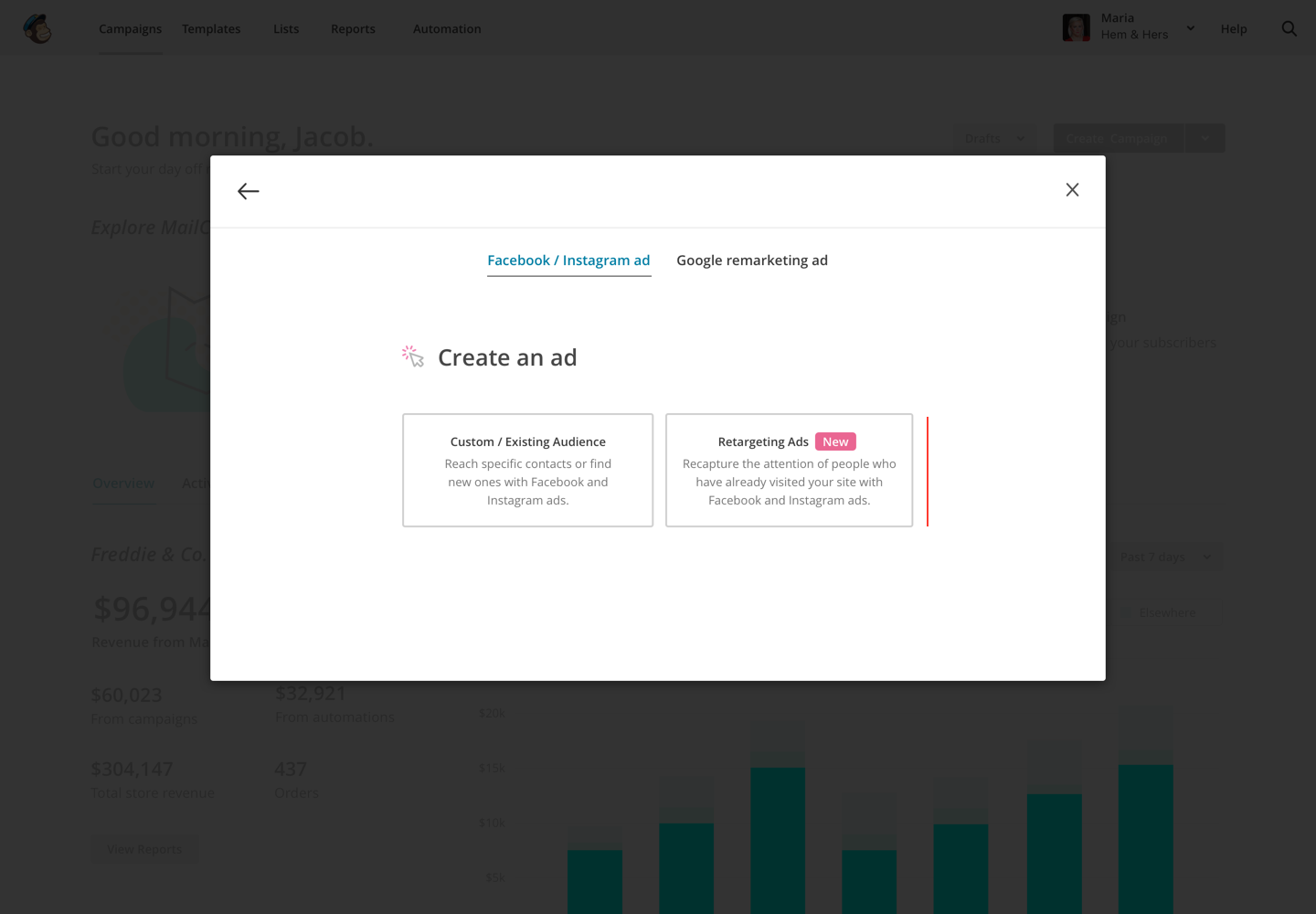Click the Create Campaign button

[x=1118, y=139]
